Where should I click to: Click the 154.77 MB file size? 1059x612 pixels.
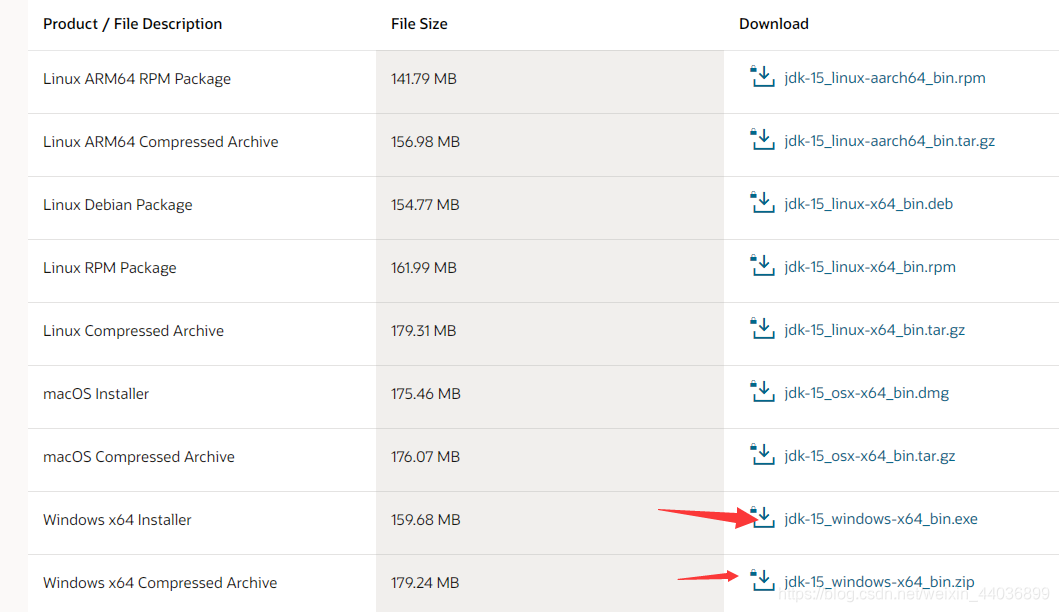click(425, 205)
